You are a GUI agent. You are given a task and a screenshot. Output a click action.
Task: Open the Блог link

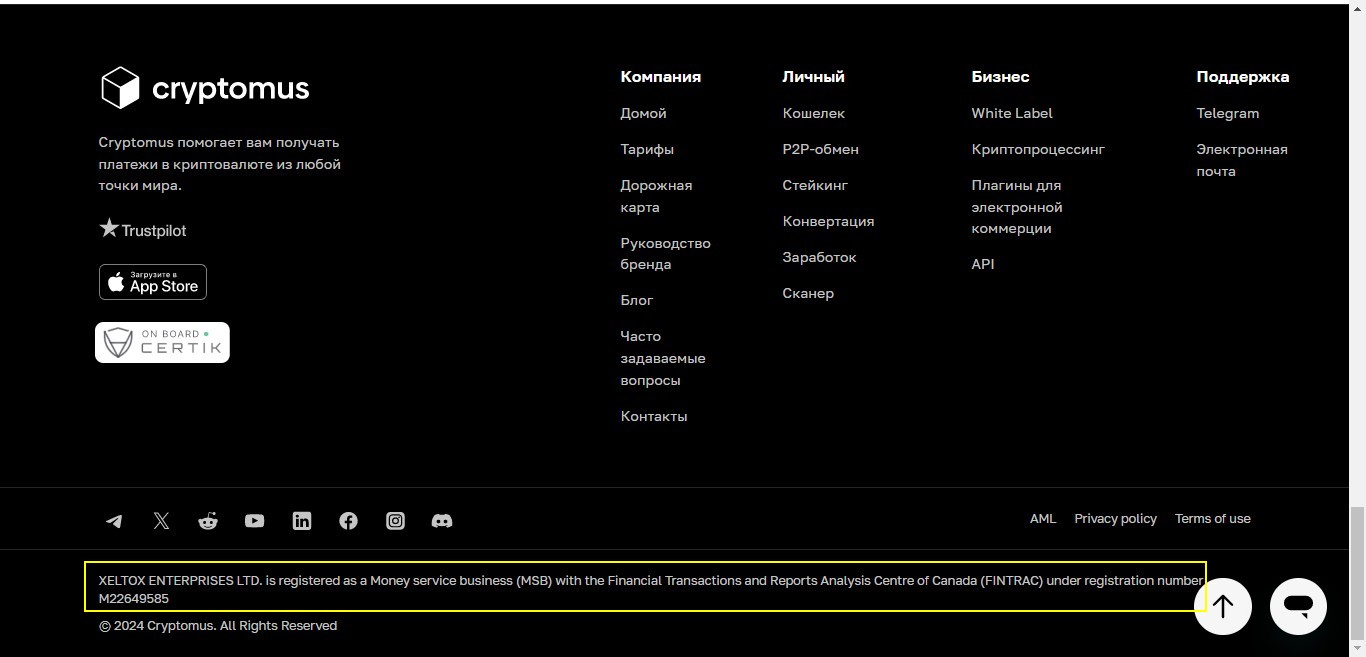point(637,300)
